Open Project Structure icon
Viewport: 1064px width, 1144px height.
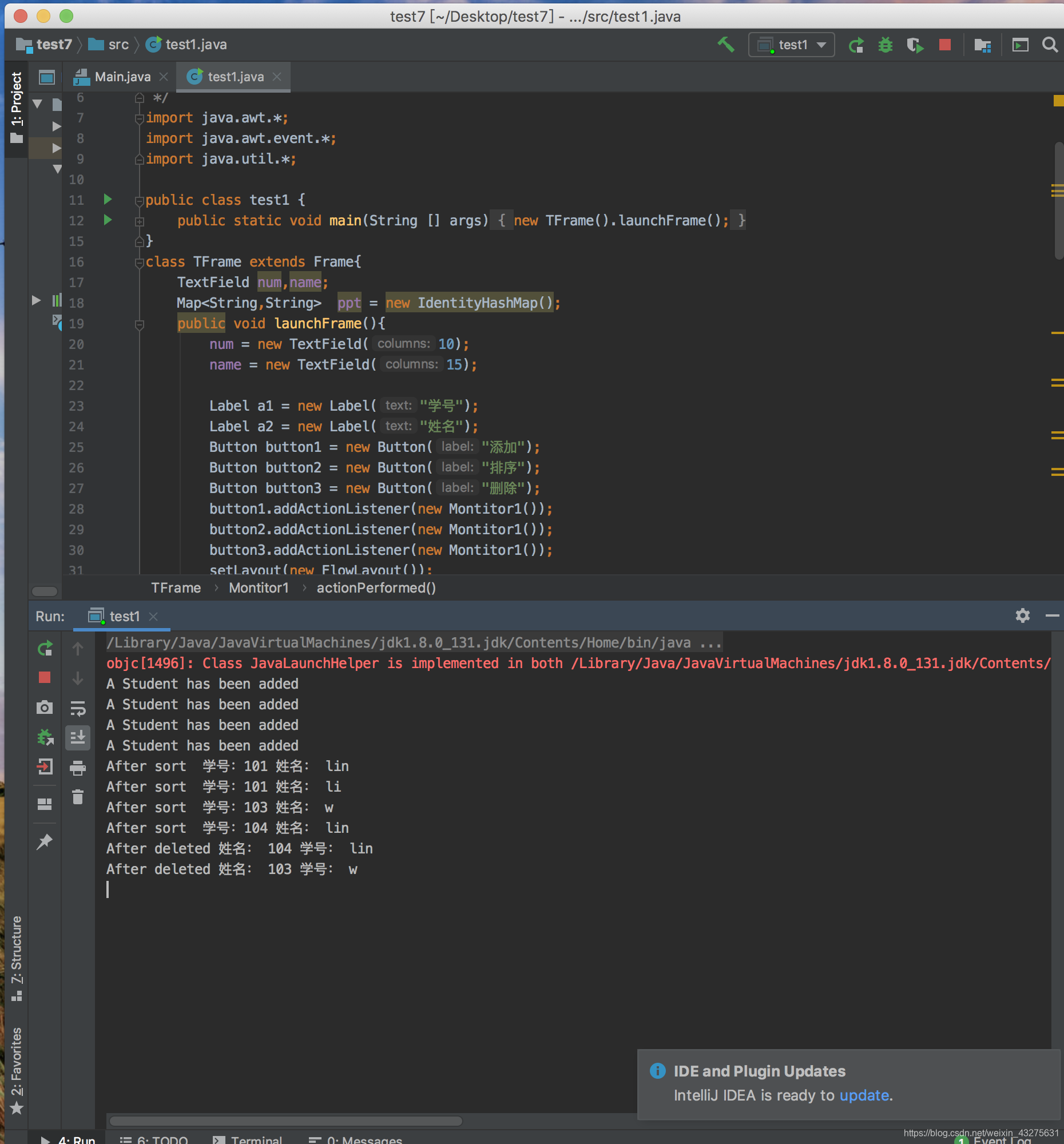pyautogui.click(x=982, y=44)
